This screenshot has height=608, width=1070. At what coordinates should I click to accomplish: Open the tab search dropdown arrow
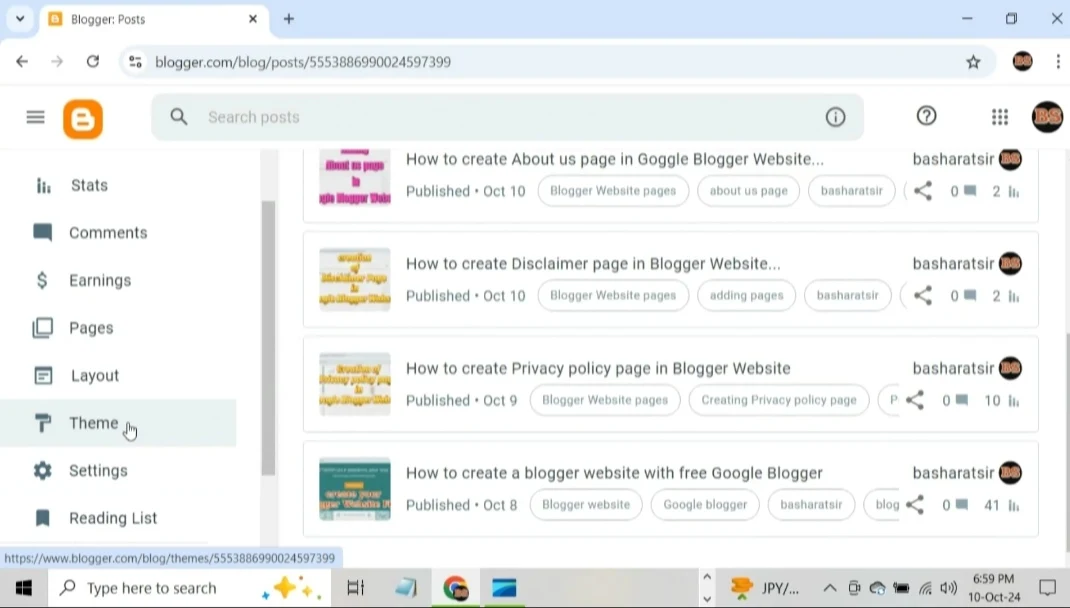[20, 19]
